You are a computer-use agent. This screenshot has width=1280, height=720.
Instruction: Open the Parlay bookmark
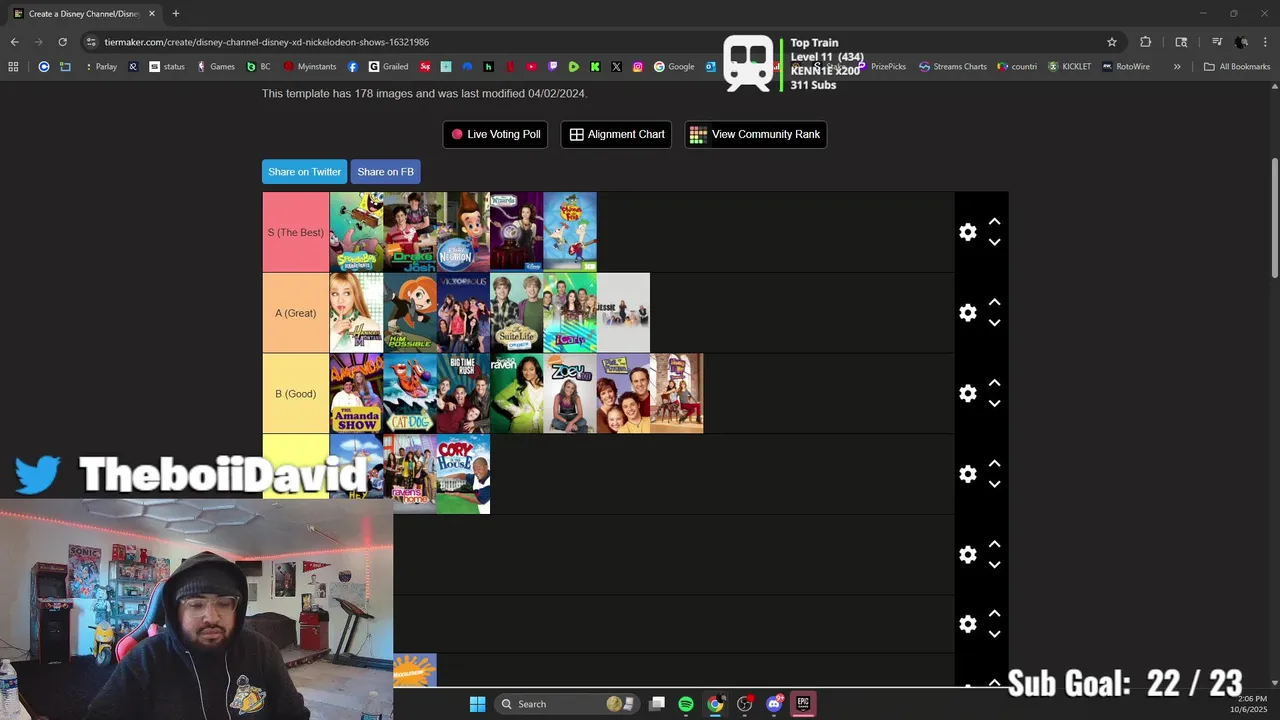click(102, 67)
